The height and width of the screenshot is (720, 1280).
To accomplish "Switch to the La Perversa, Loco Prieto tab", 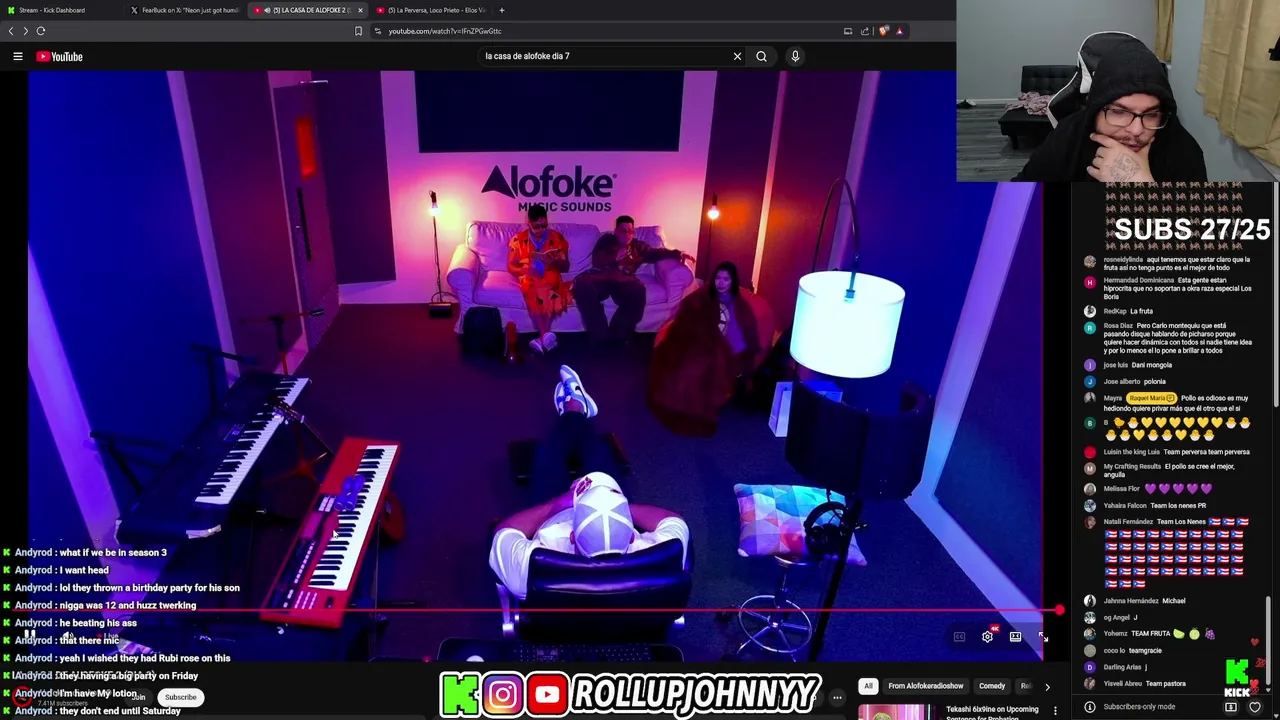I will (431, 10).
